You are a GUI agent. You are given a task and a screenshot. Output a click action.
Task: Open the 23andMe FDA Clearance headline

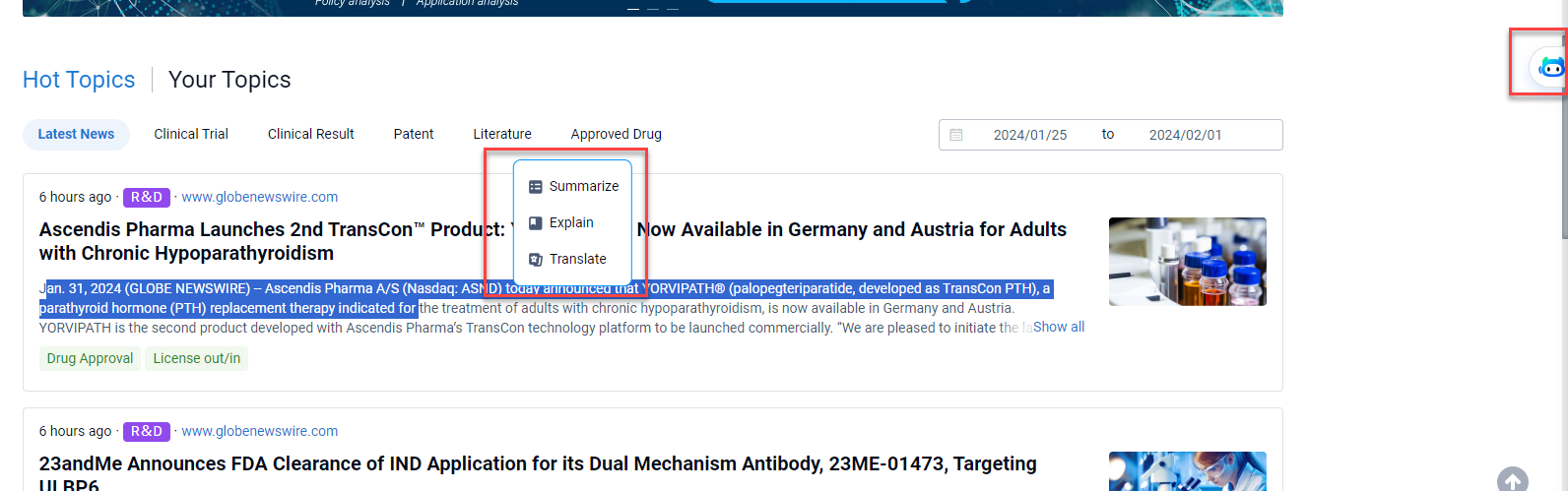(538, 463)
